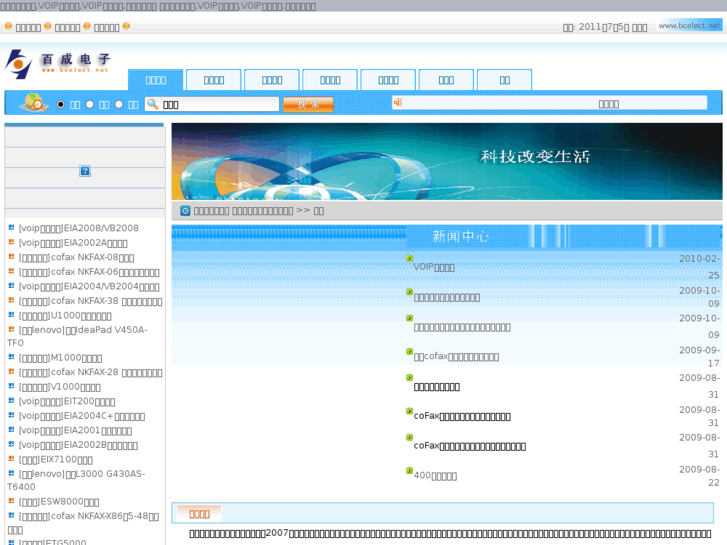This screenshot has width=727, height=545.
Task: Open lenovo L3000 G430AS-T6400 product link
Action: [x=76, y=480]
